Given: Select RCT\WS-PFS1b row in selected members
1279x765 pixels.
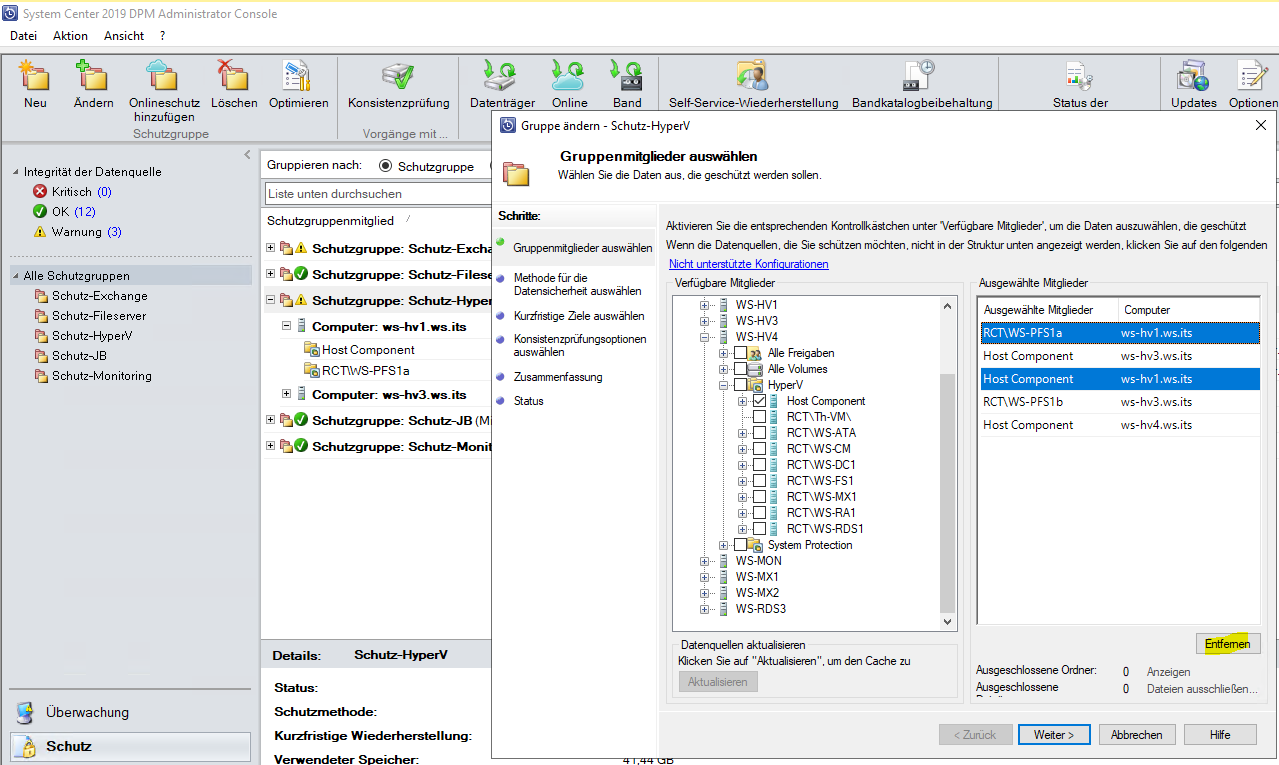Looking at the screenshot, I should [x=1118, y=402].
